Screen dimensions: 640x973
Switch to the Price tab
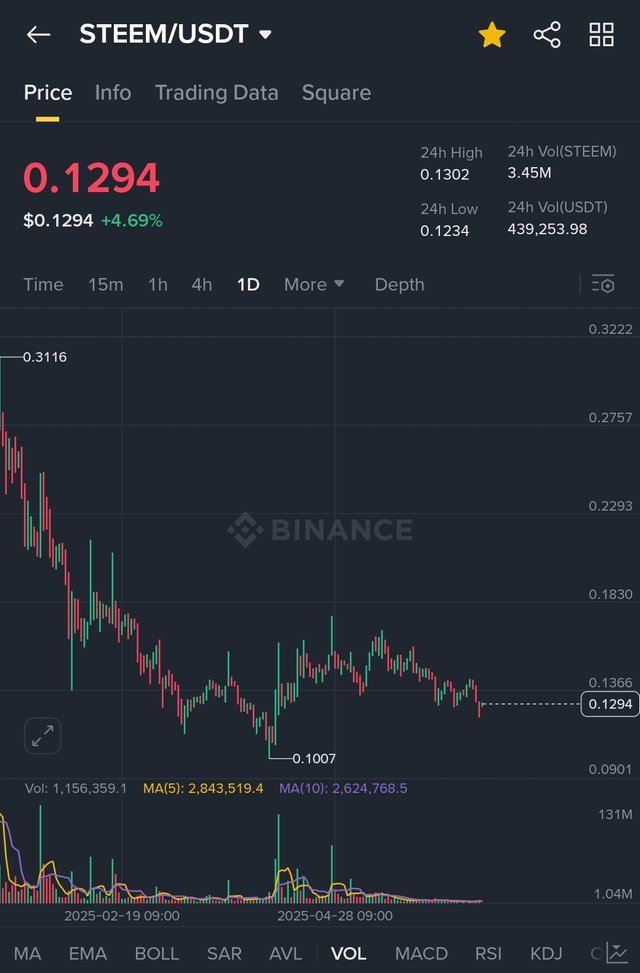48,93
